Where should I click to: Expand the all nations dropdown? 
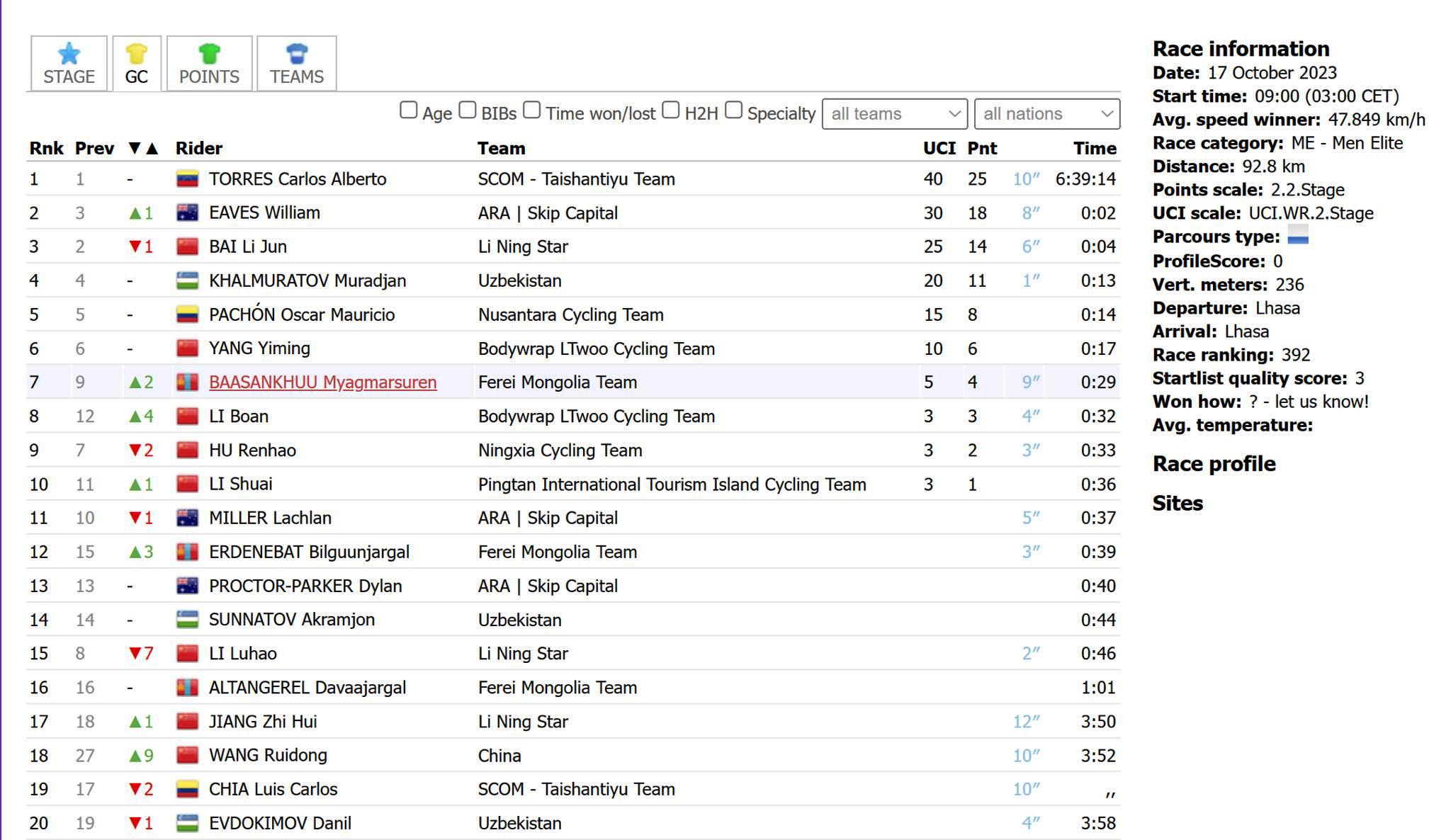1046,114
